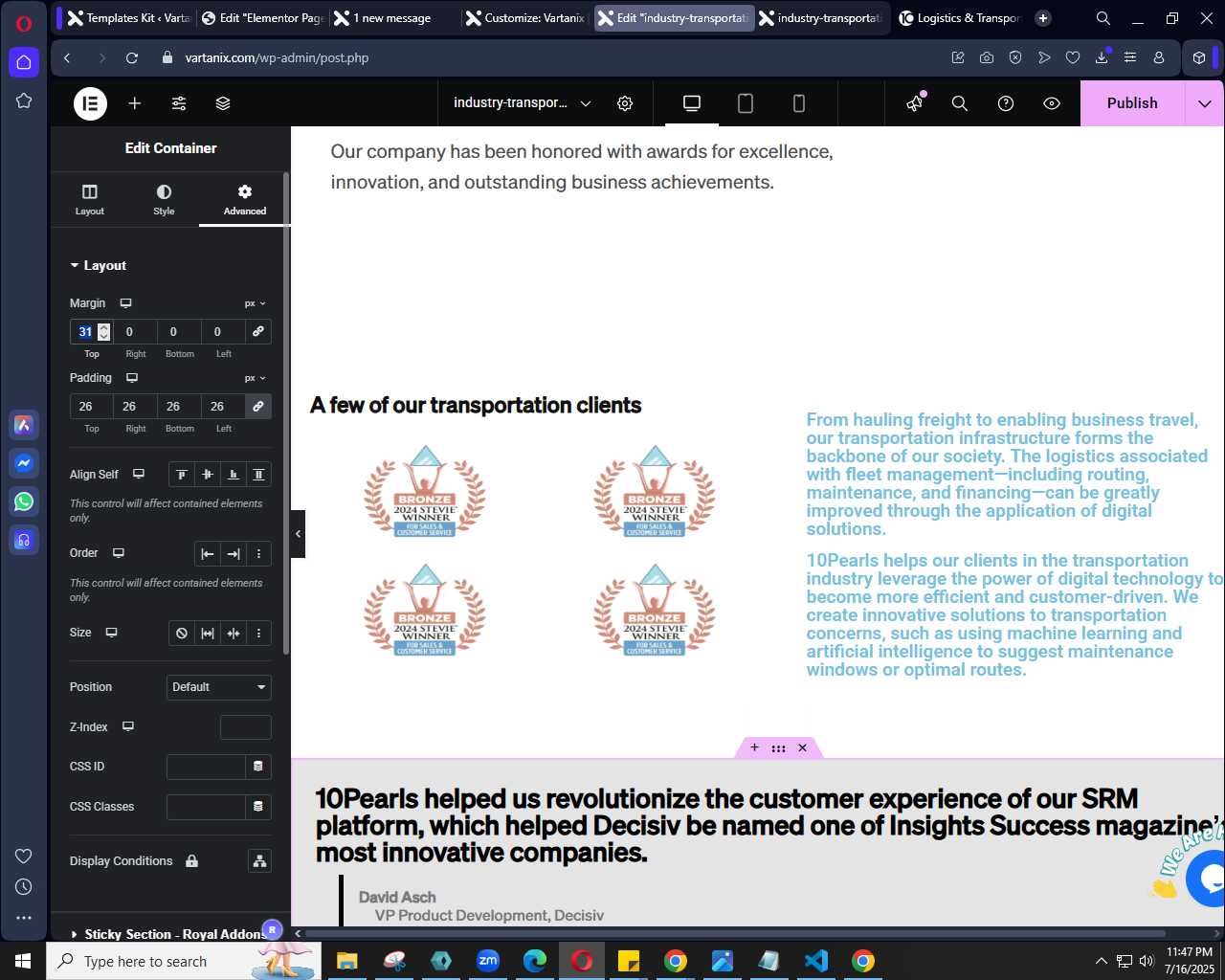Image resolution: width=1225 pixels, height=980 pixels.
Task: Switch to Templates Kit browser tab
Action: coord(126,18)
